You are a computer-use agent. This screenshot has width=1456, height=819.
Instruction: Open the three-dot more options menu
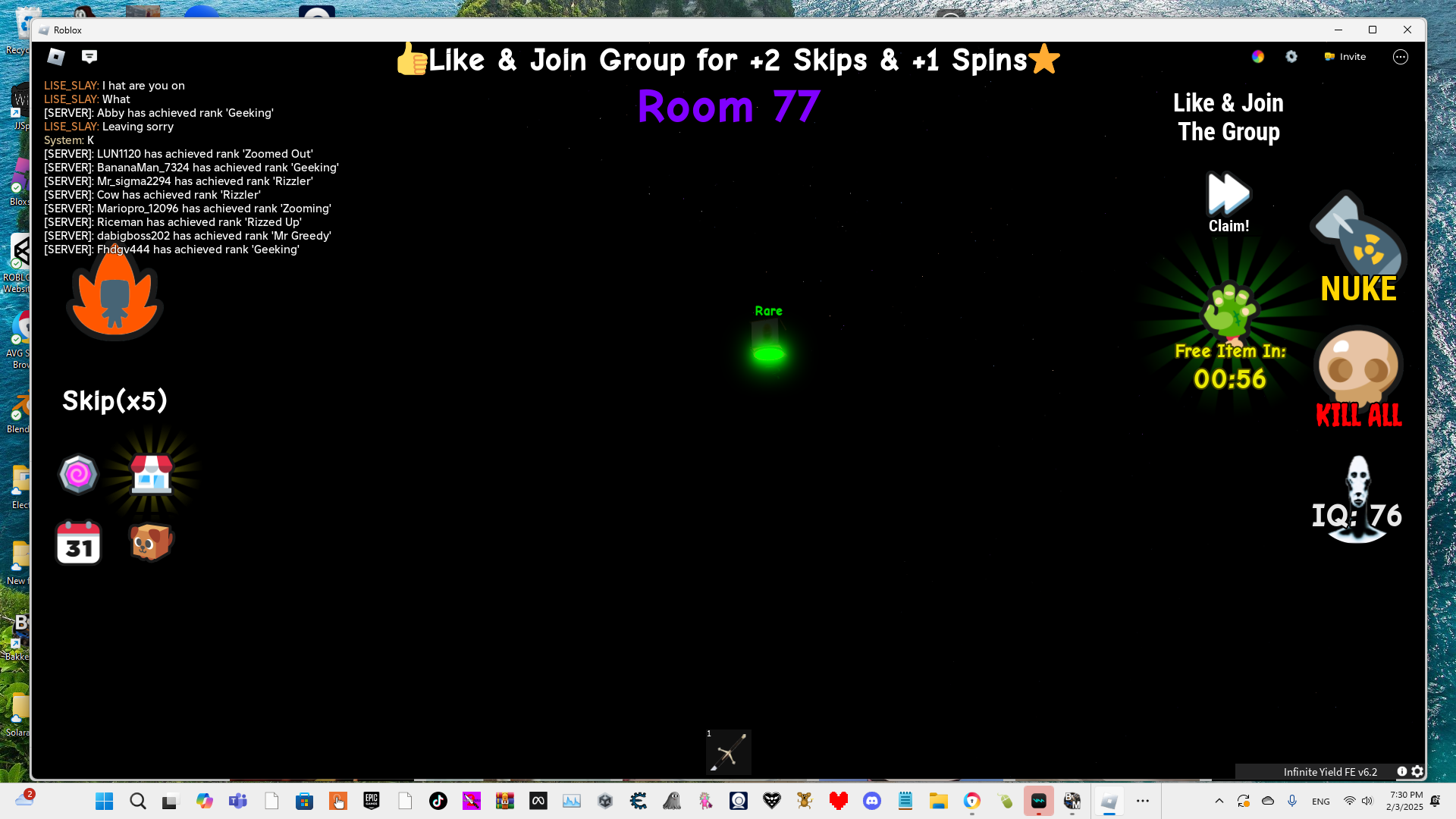1401,57
